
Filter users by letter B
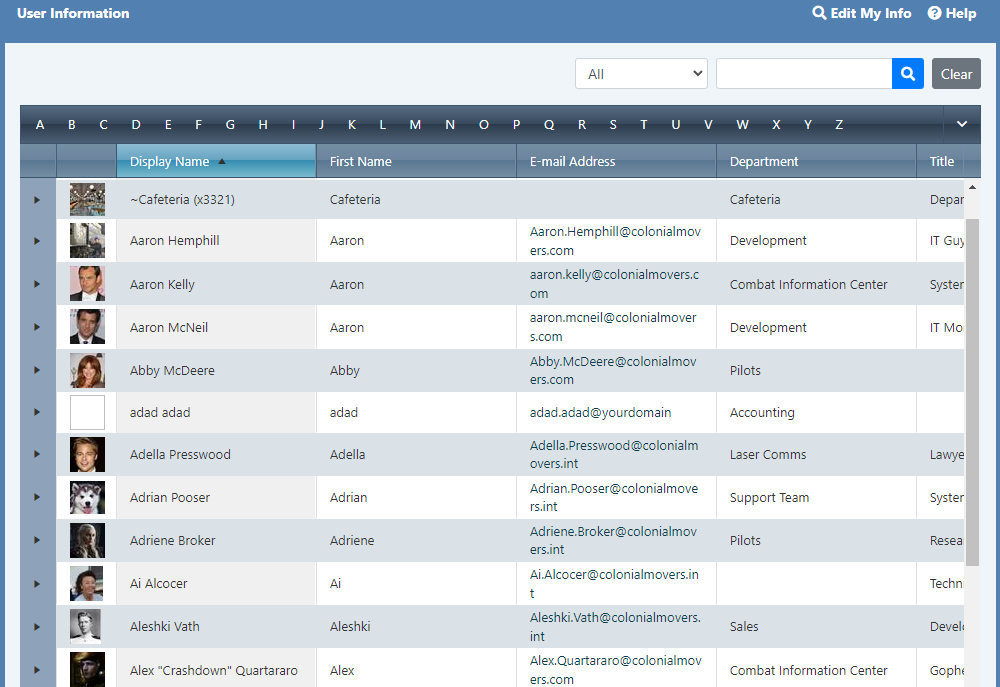(x=71, y=125)
